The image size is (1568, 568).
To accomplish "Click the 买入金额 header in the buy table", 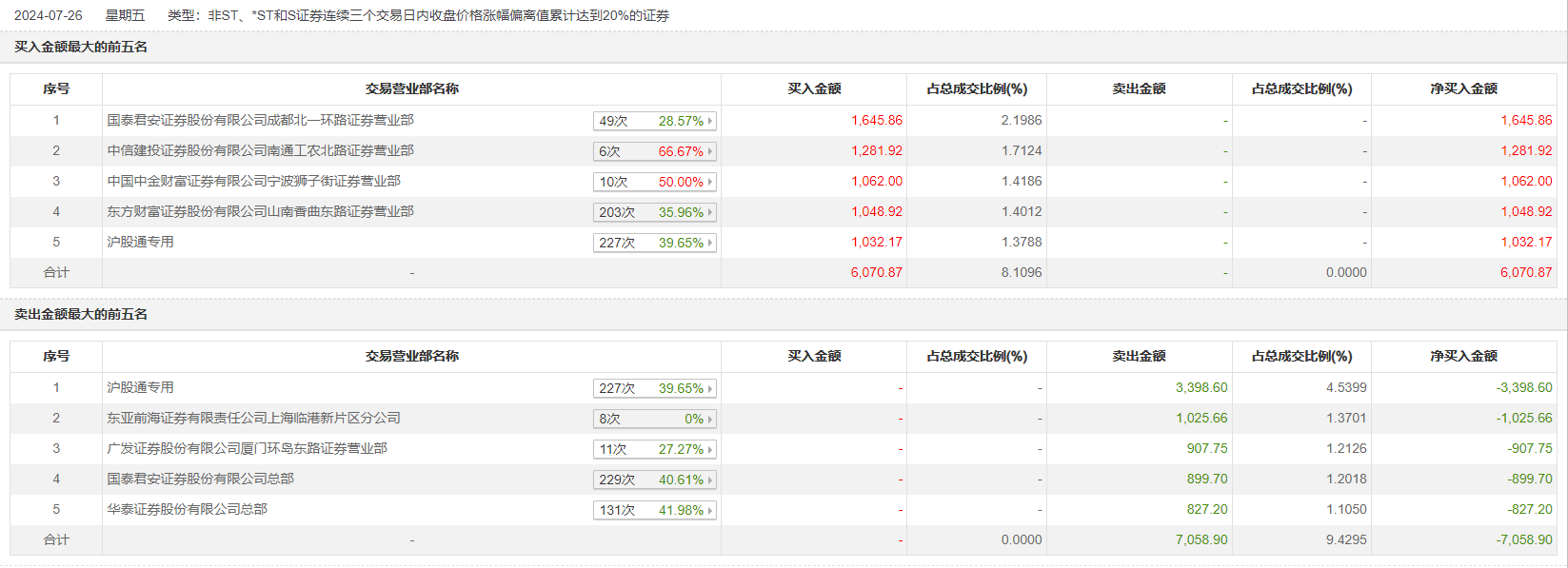I will tap(814, 88).
